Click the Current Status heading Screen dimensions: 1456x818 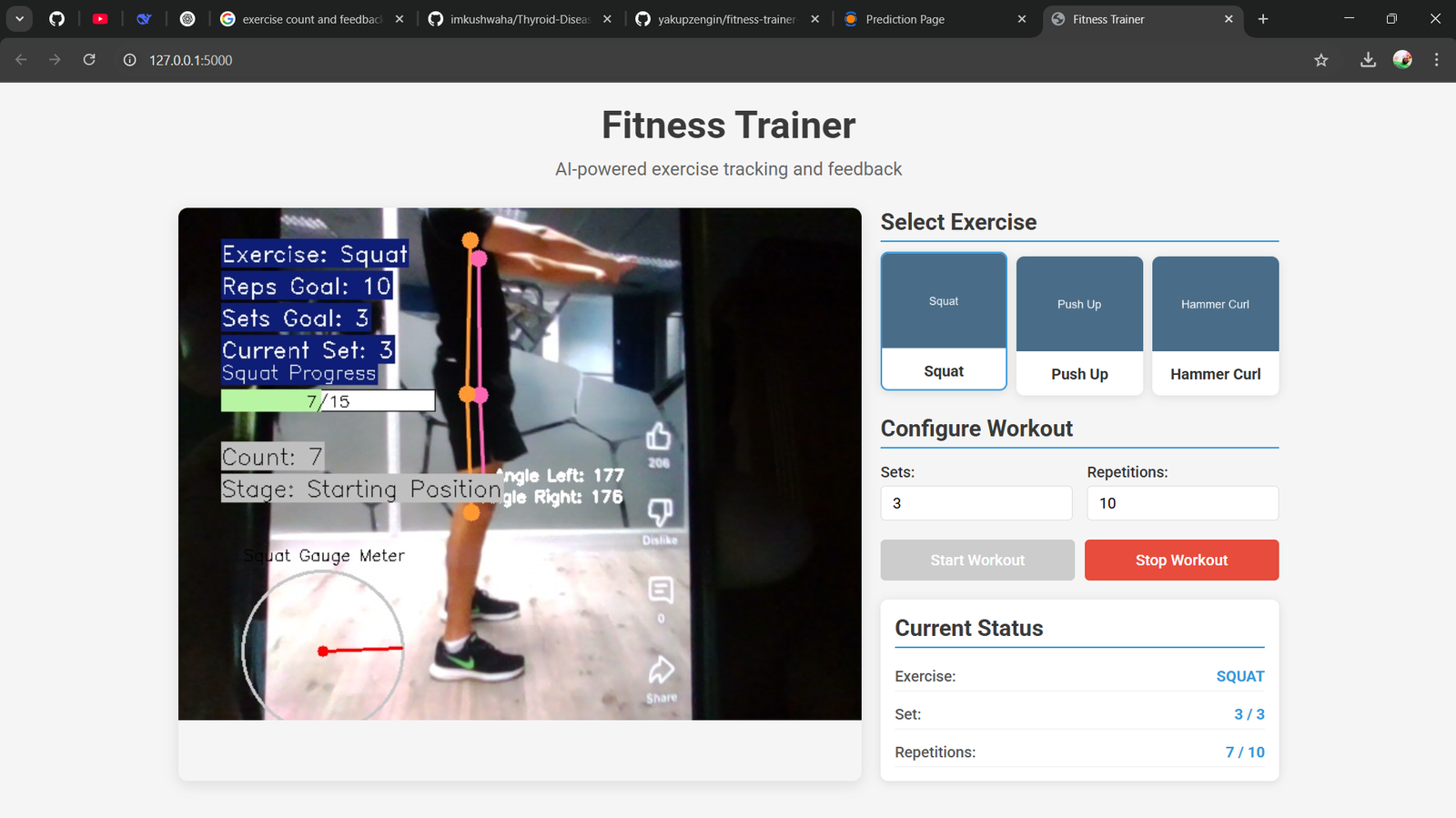(969, 628)
